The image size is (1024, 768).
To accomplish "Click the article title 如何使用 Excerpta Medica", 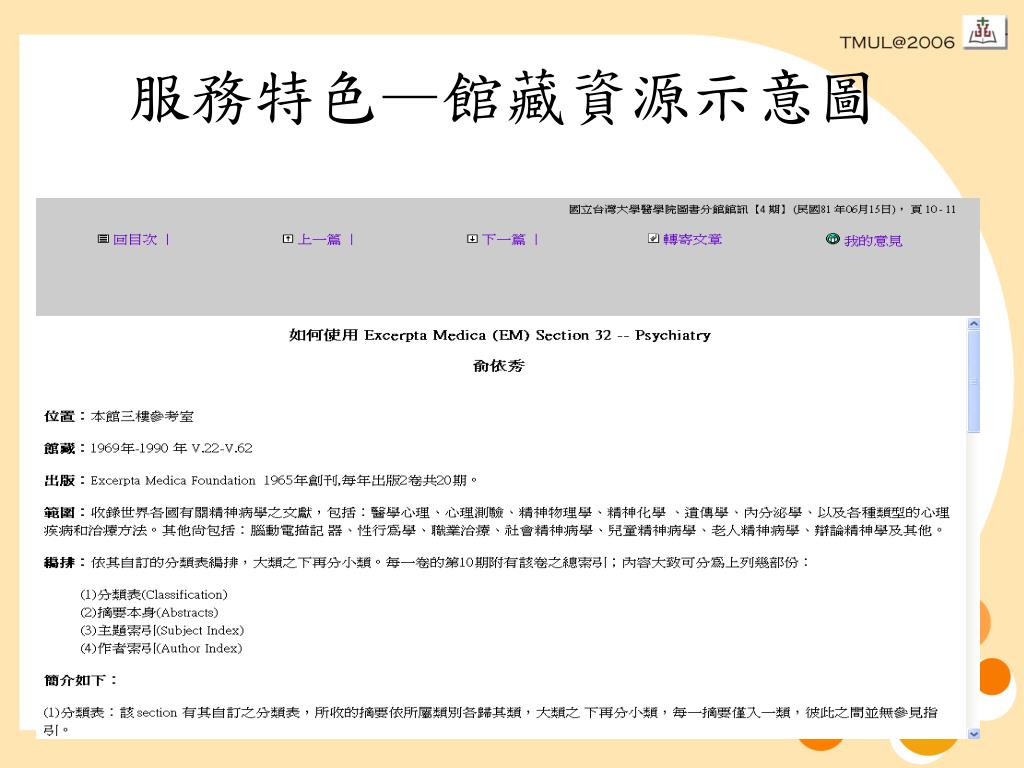I will (x=500, y=335).
